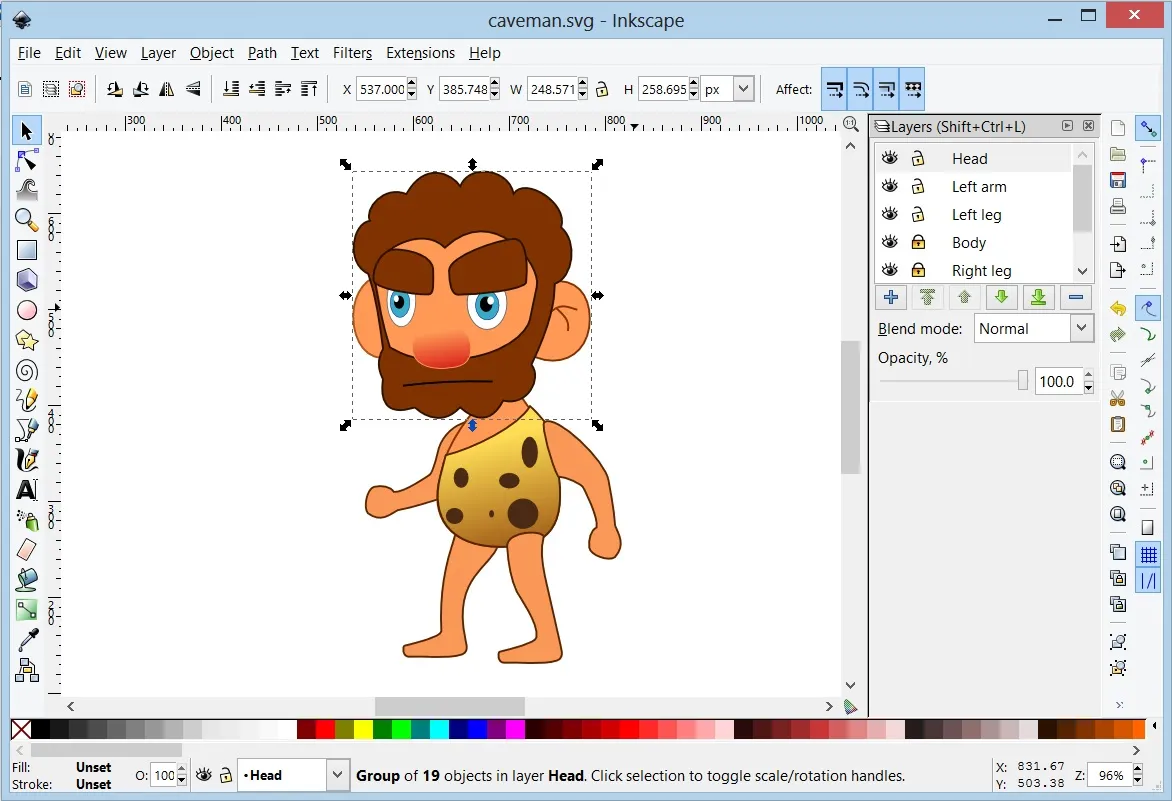Select the Left leg layer row
The width and height of the screenshot is (1172, 801).
(x=974, y=214)
